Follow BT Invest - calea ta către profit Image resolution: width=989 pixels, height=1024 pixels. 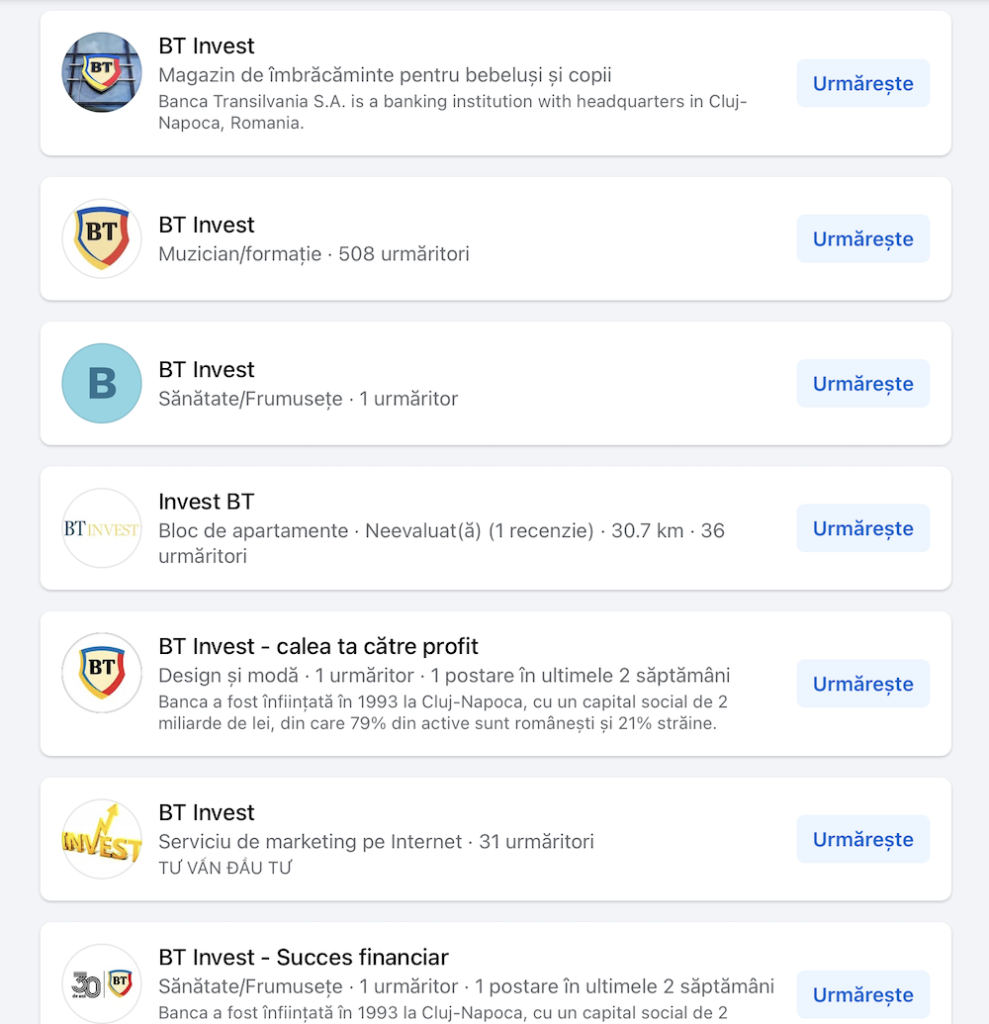point(863,684)
